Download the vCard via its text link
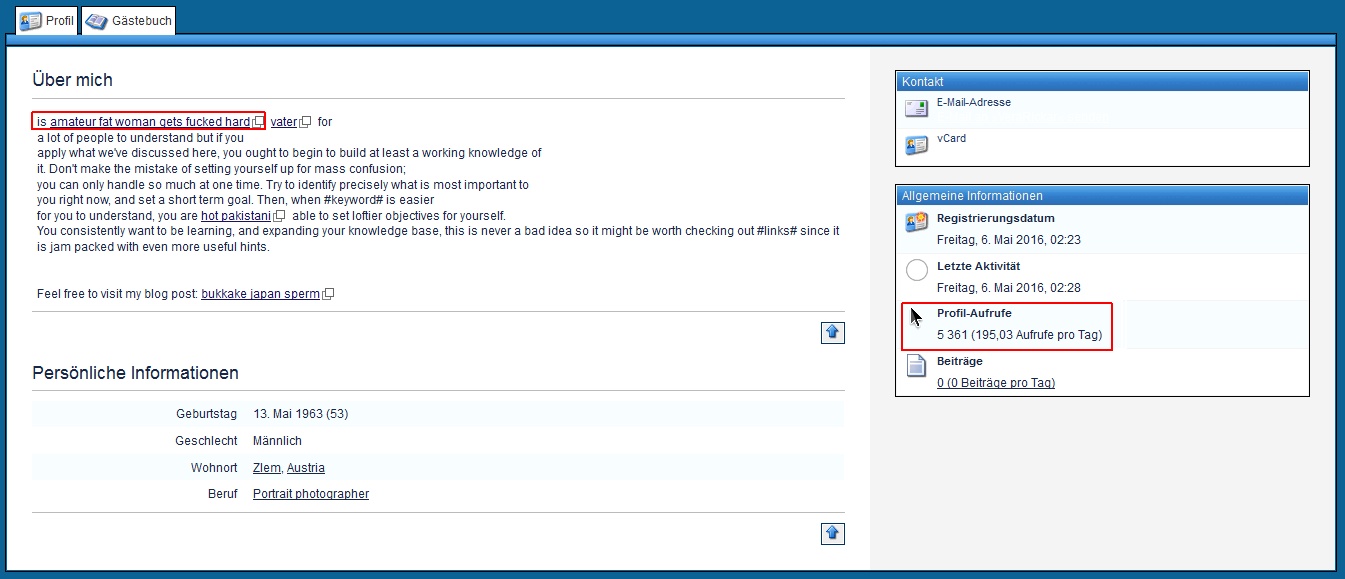This screenshot has height=579, width=1345. coord(951,138)
